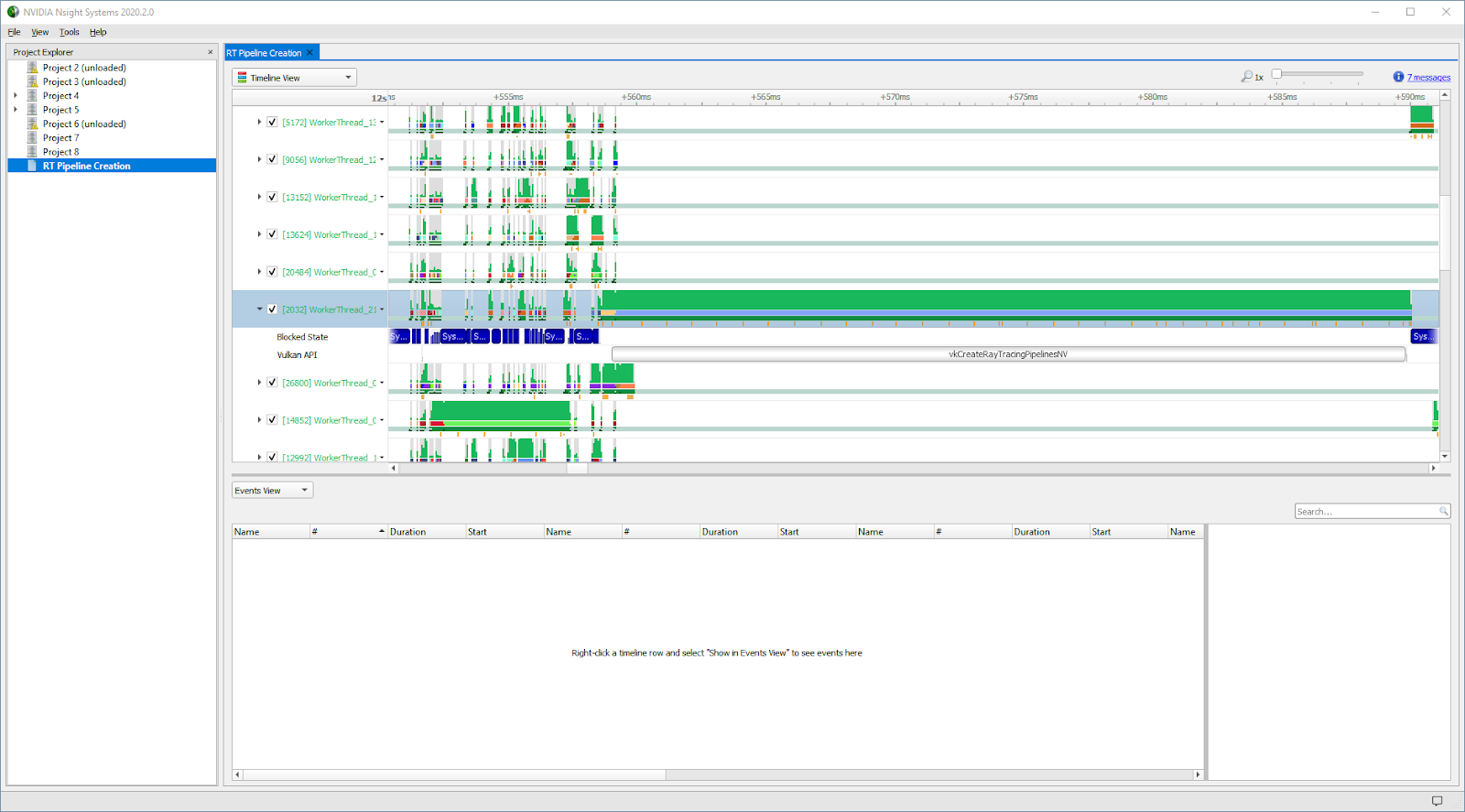Open the options arrow after [20484] WorkerThread
Screen dimensions: 1465x812
pyautogui.click(x=382, y=272)
